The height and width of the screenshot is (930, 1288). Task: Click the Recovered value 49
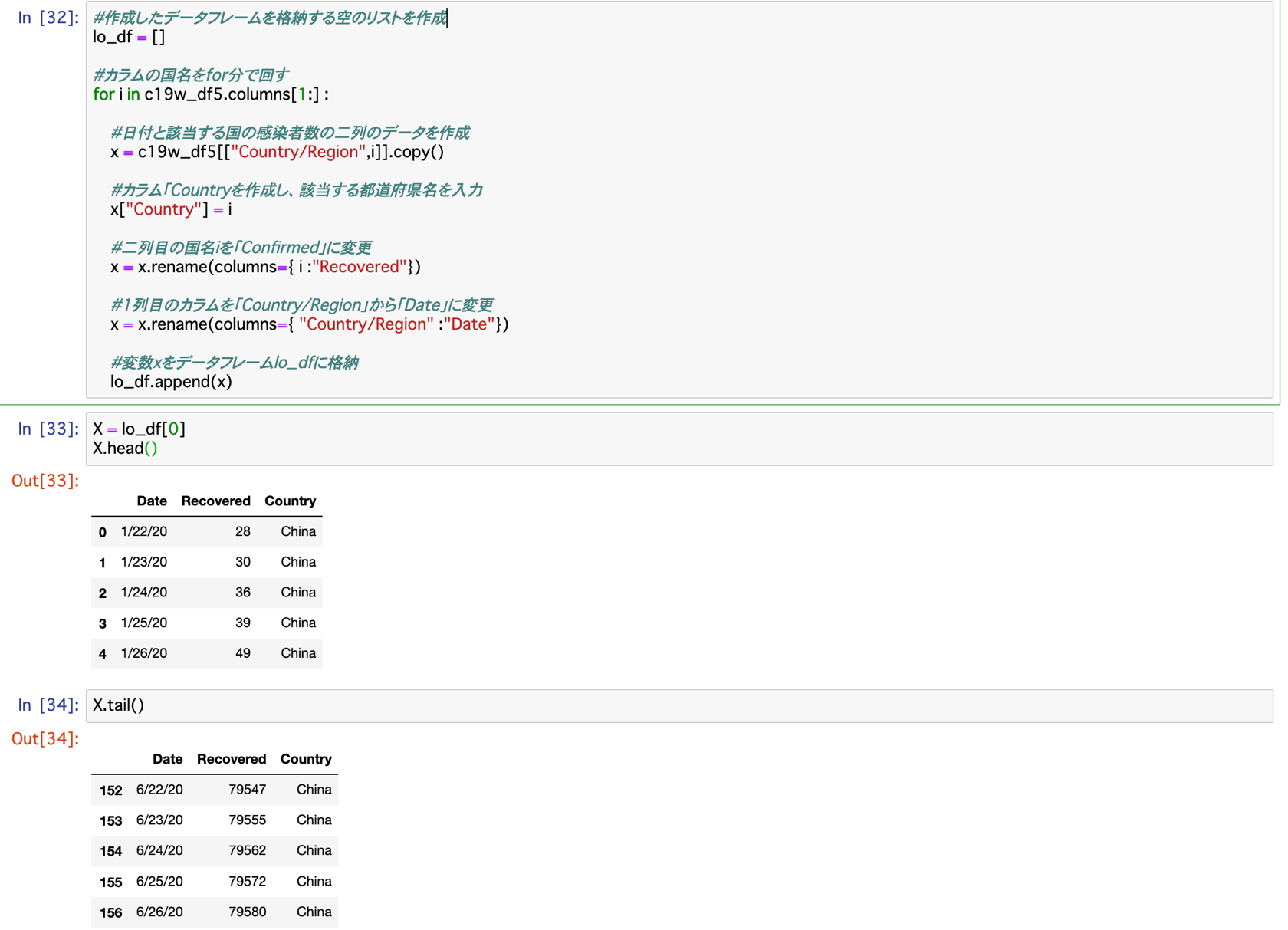tap(243, 653)
